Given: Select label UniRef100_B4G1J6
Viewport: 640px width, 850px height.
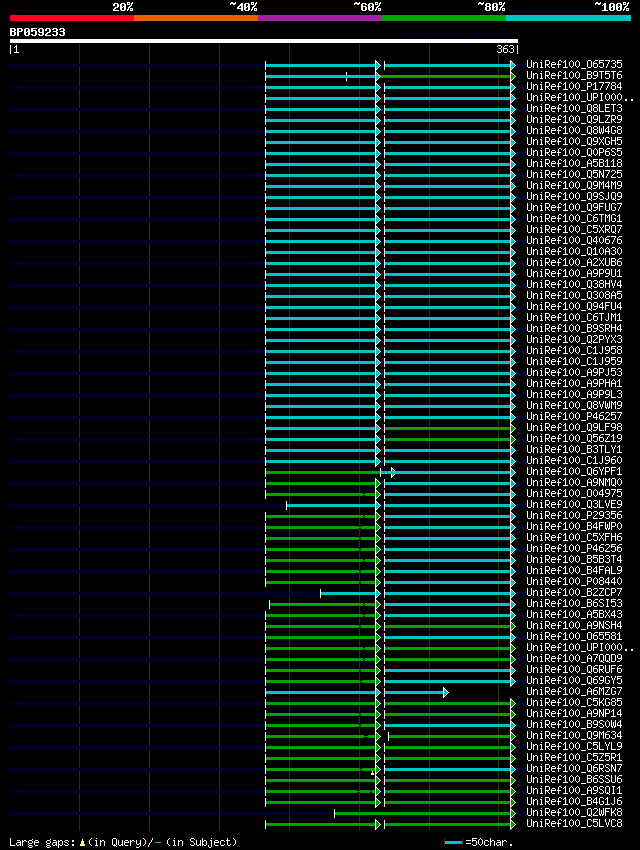Looking at the screenshot, I should point(574,802).
